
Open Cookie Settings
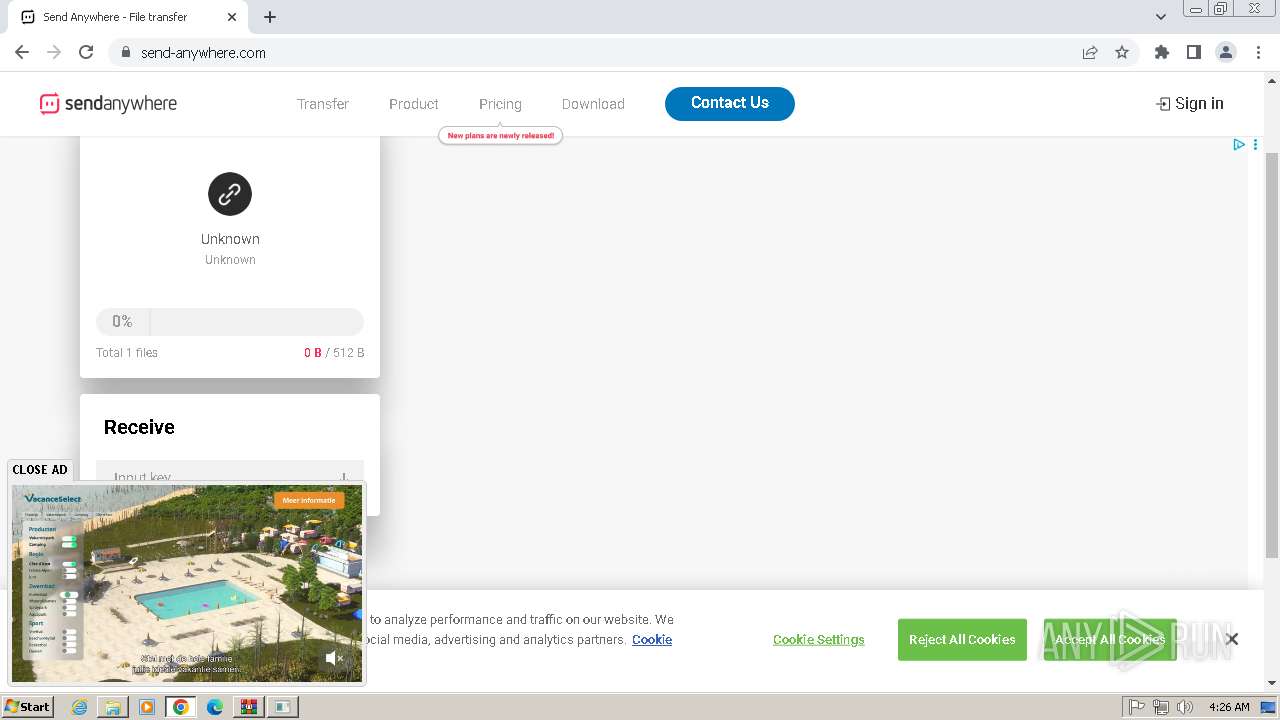pos(818,640)
